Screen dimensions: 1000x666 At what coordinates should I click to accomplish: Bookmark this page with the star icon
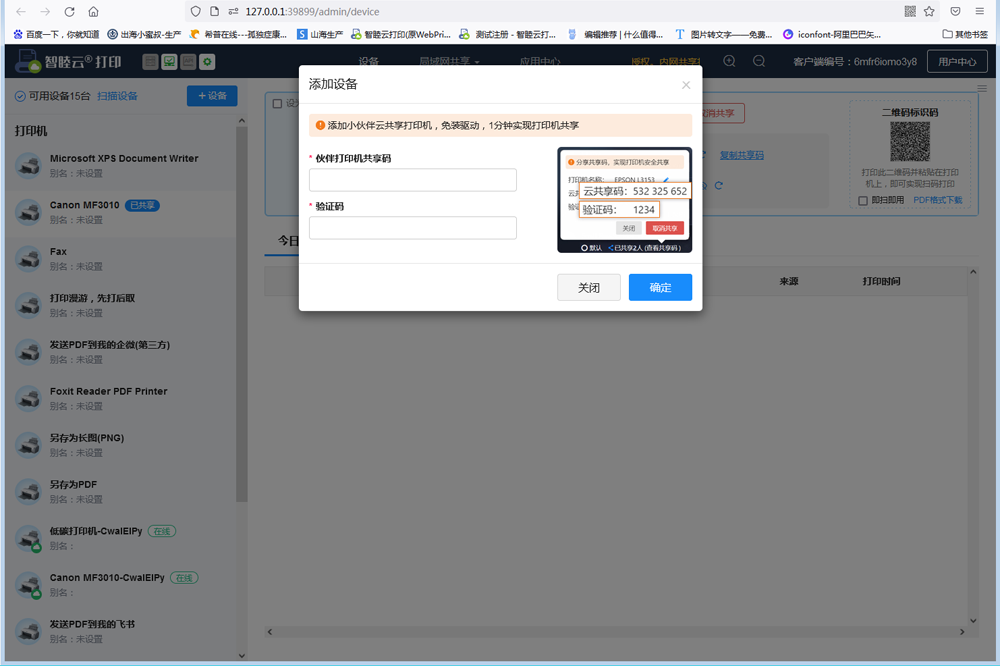click(x=930, y=12)
